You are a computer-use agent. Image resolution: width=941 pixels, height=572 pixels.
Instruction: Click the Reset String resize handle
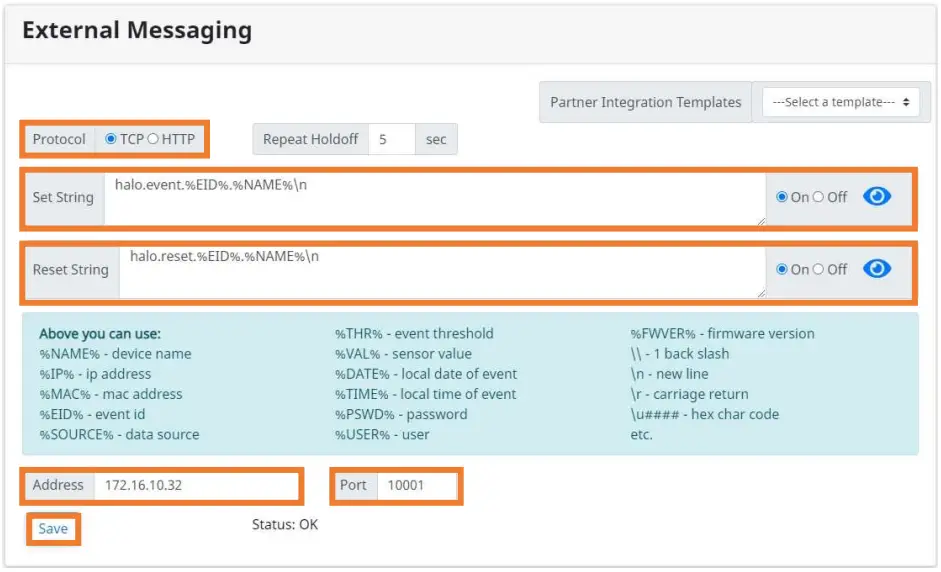761,293
